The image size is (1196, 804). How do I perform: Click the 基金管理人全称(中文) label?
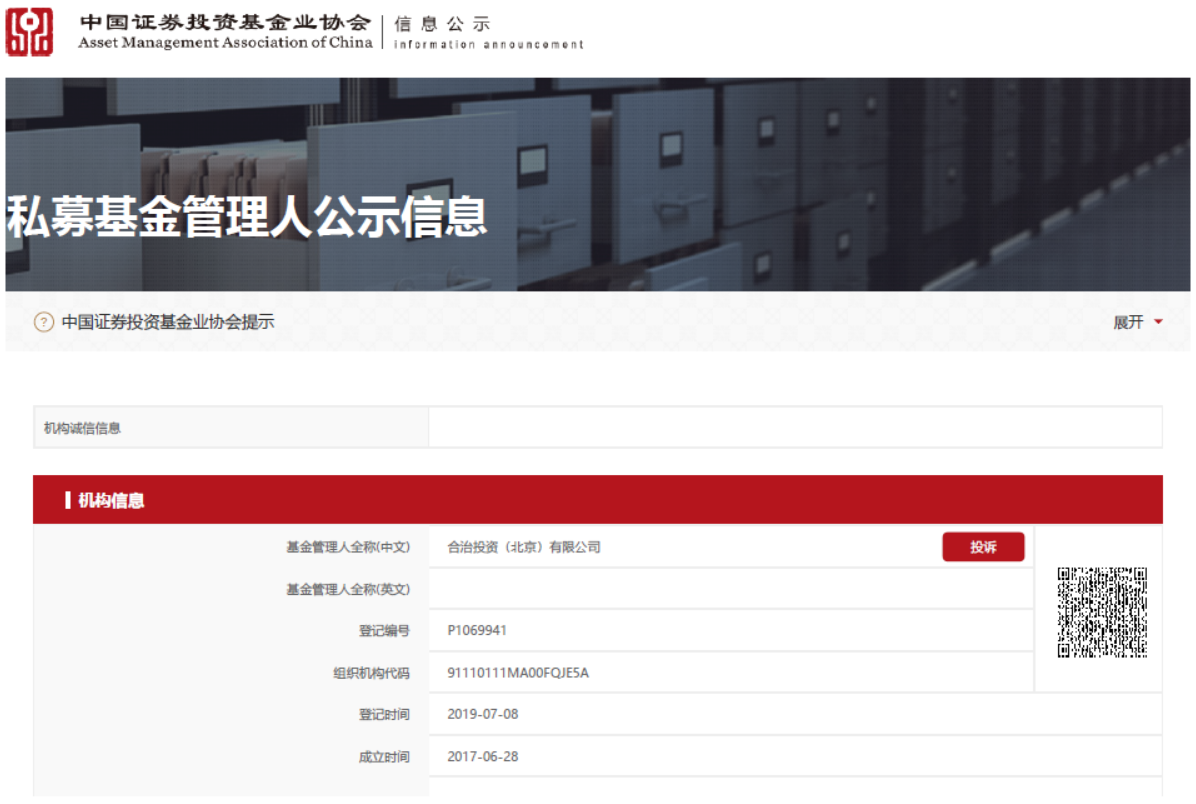coord(348,547)
